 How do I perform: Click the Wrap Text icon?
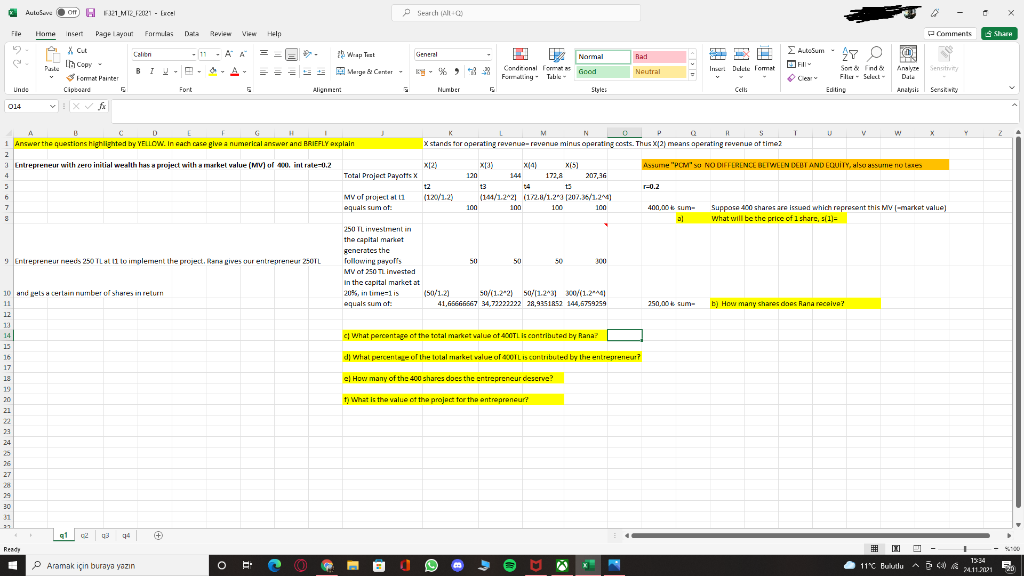(x=343, y=54)
